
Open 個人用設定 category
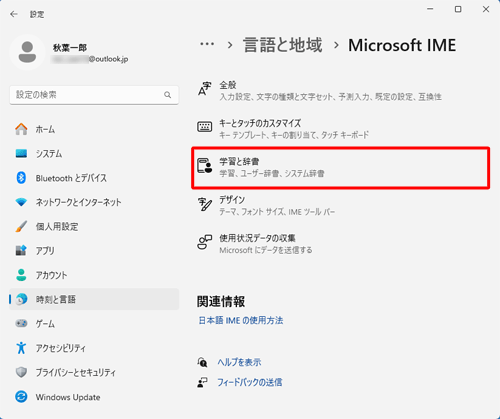click(94, 227)
